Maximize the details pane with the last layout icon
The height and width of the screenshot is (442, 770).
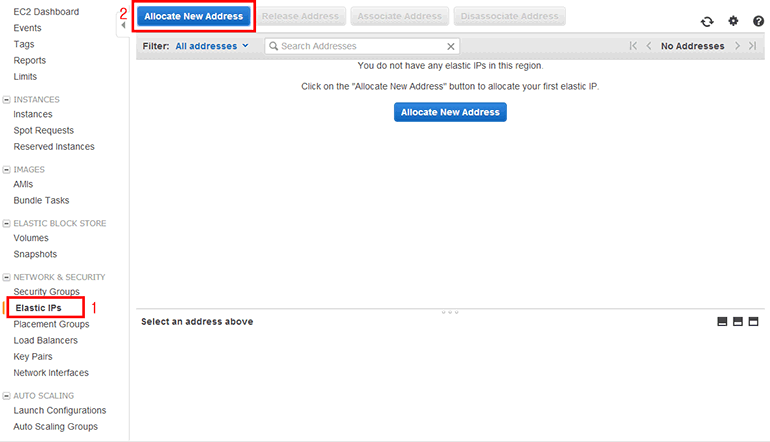pos(754,322)
